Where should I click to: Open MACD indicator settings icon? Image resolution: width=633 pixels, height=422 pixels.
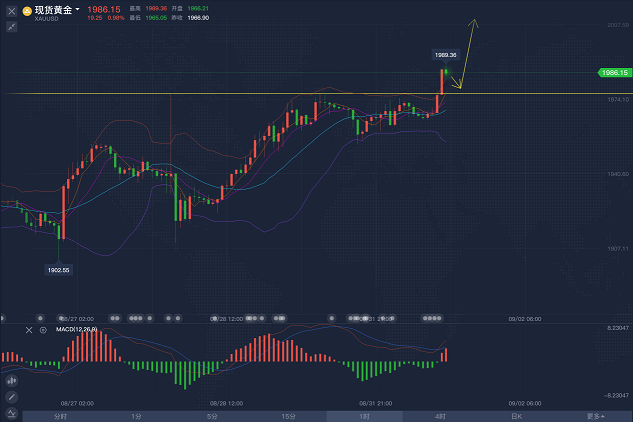[x=43, y=329]
